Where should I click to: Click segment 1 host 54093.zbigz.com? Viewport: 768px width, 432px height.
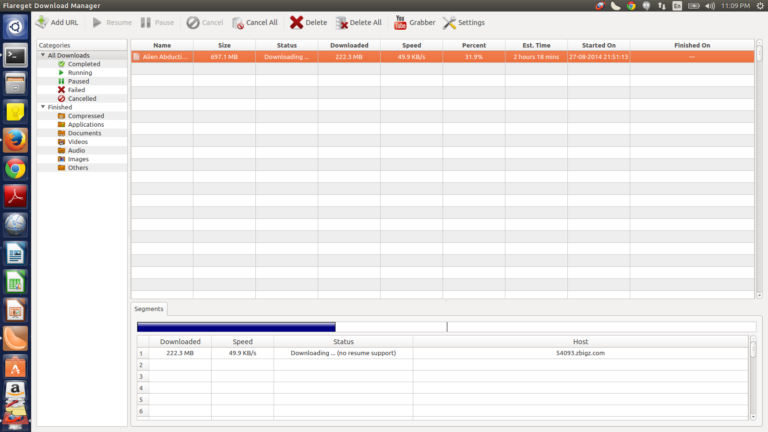(x=580, y=353)
